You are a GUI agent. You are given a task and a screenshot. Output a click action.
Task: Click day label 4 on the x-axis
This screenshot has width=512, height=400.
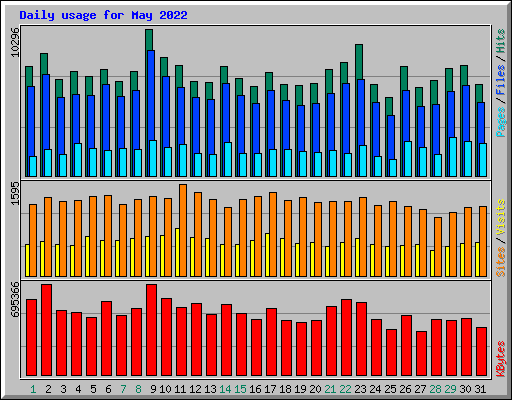coord(78,389)
